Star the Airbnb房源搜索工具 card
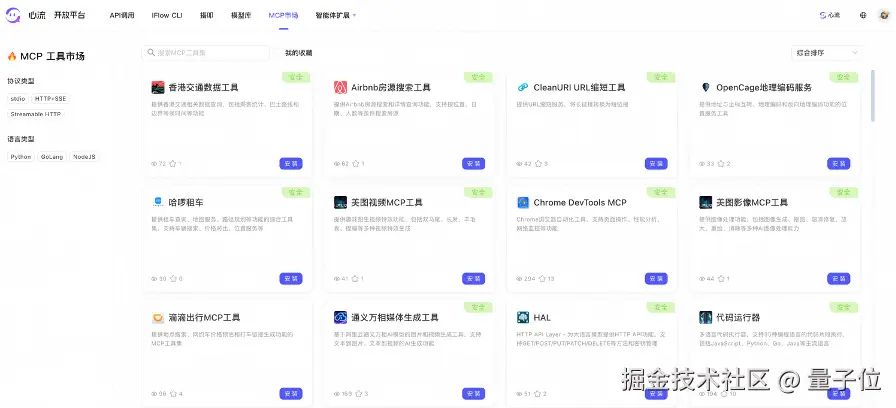 tap(355, 164)
